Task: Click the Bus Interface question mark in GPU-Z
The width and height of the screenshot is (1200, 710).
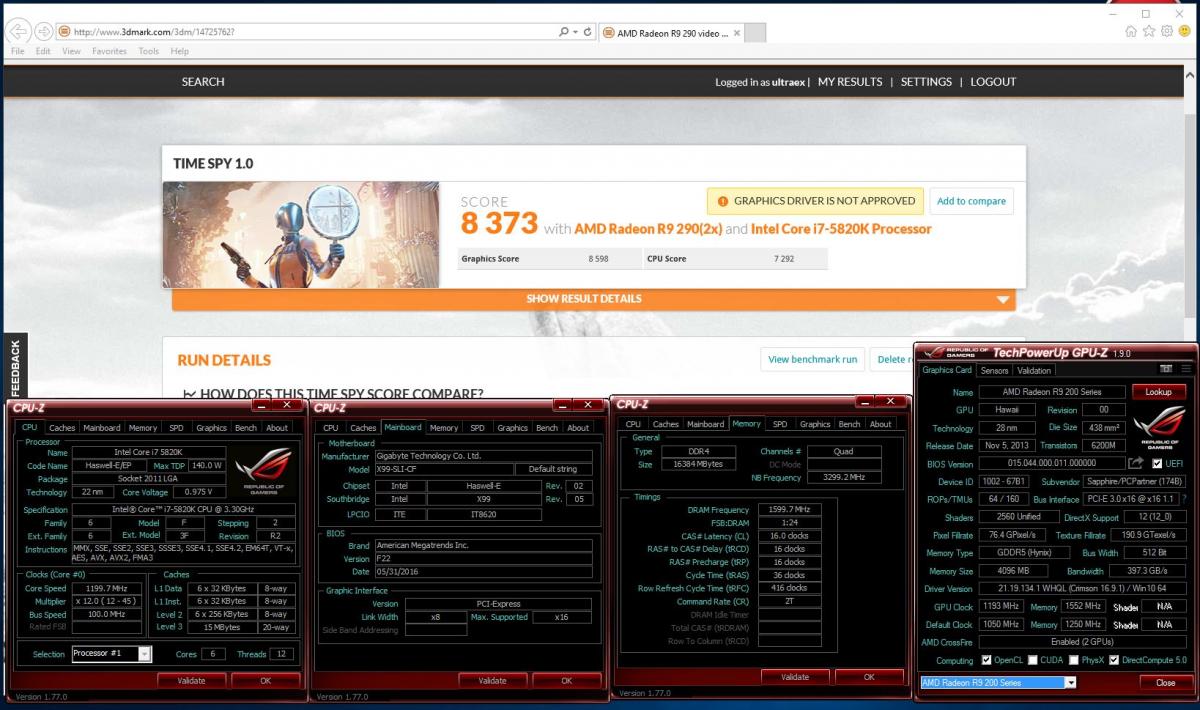Action: [1184, 498]
